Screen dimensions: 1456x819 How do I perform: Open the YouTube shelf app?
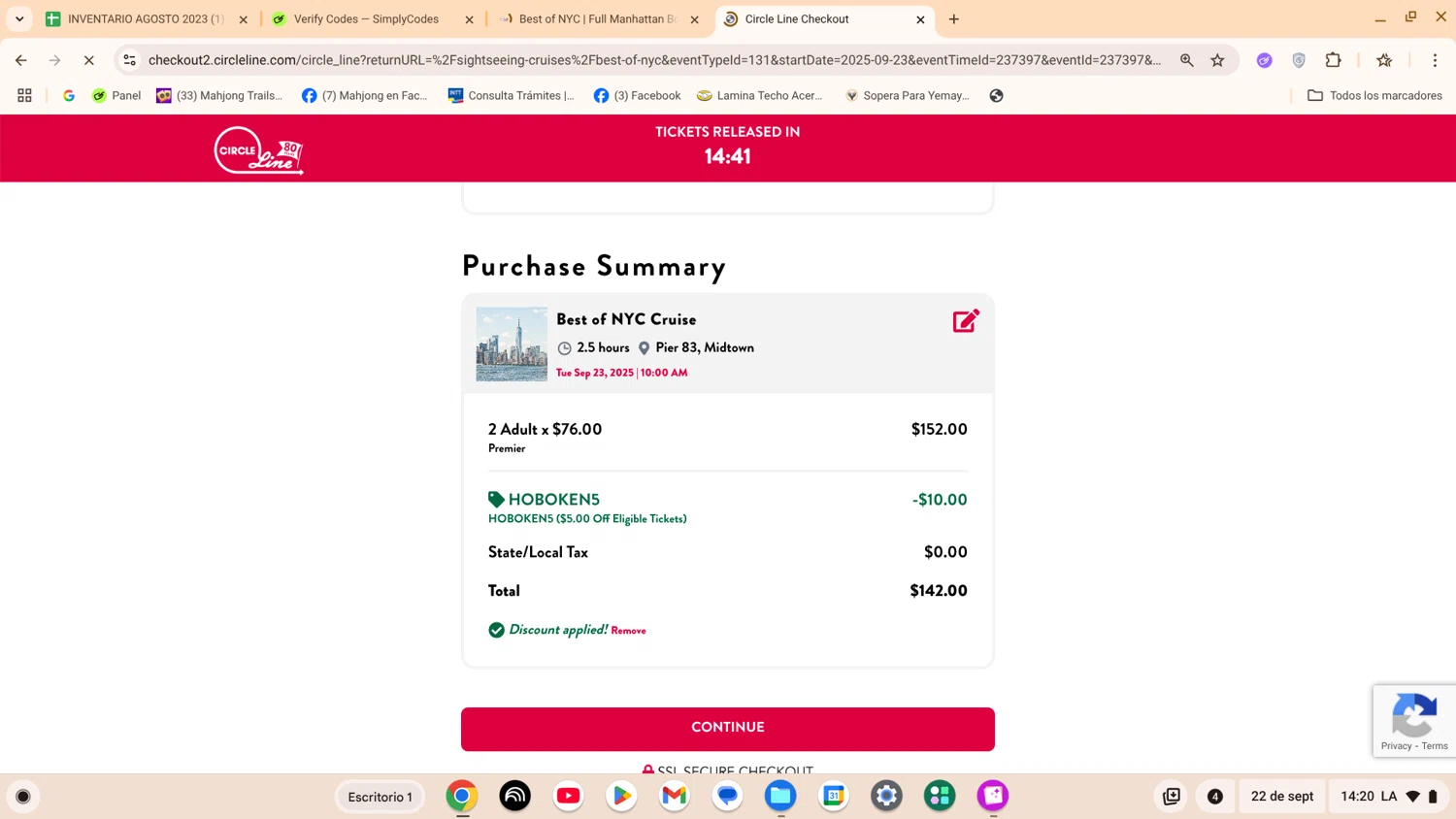568,796
